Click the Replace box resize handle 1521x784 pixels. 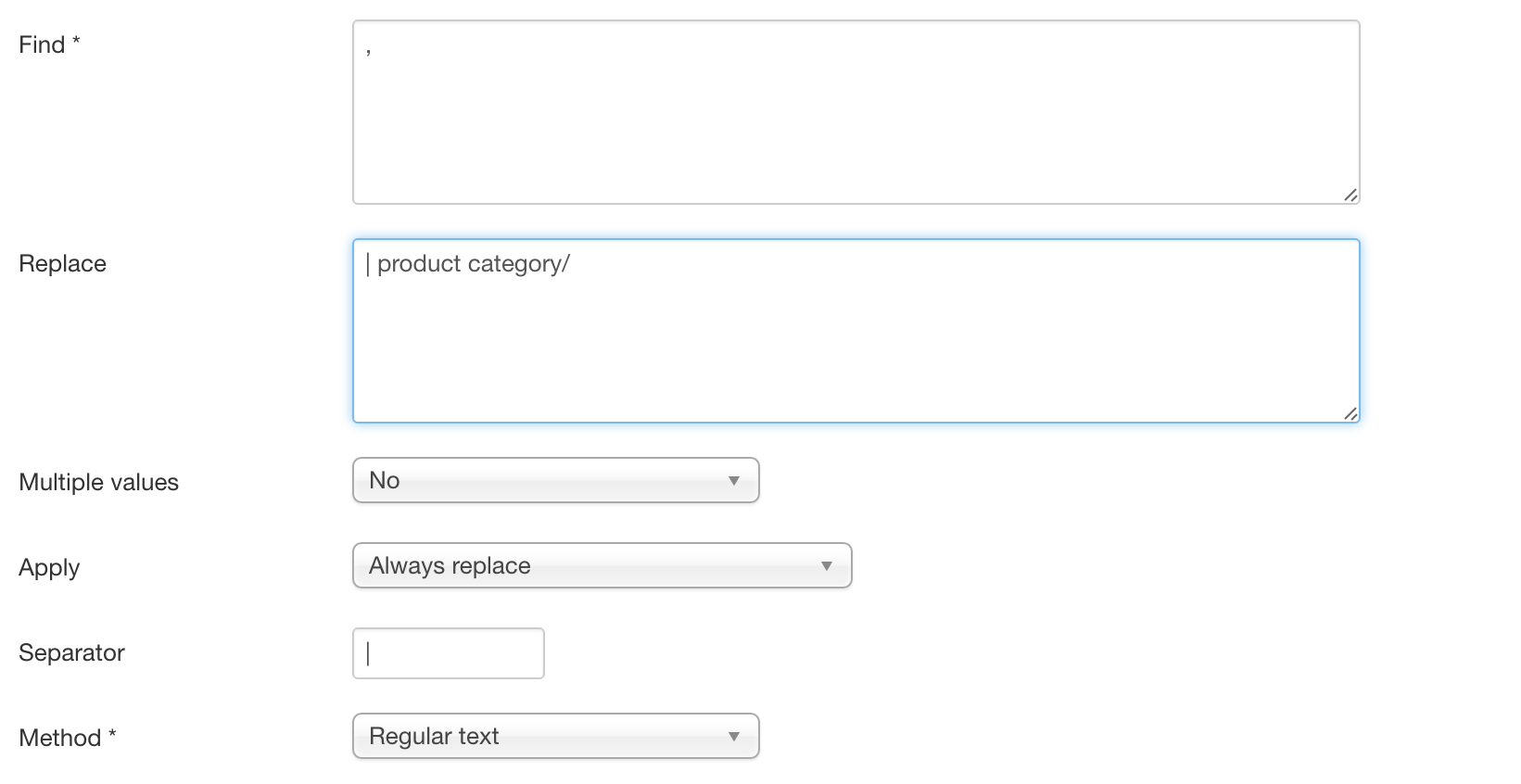pos(1350,413)
